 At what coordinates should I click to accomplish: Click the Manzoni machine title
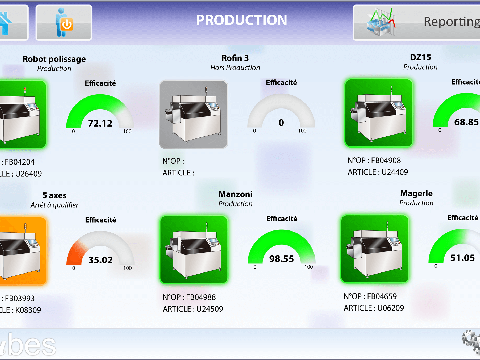[x=235, y=194]
